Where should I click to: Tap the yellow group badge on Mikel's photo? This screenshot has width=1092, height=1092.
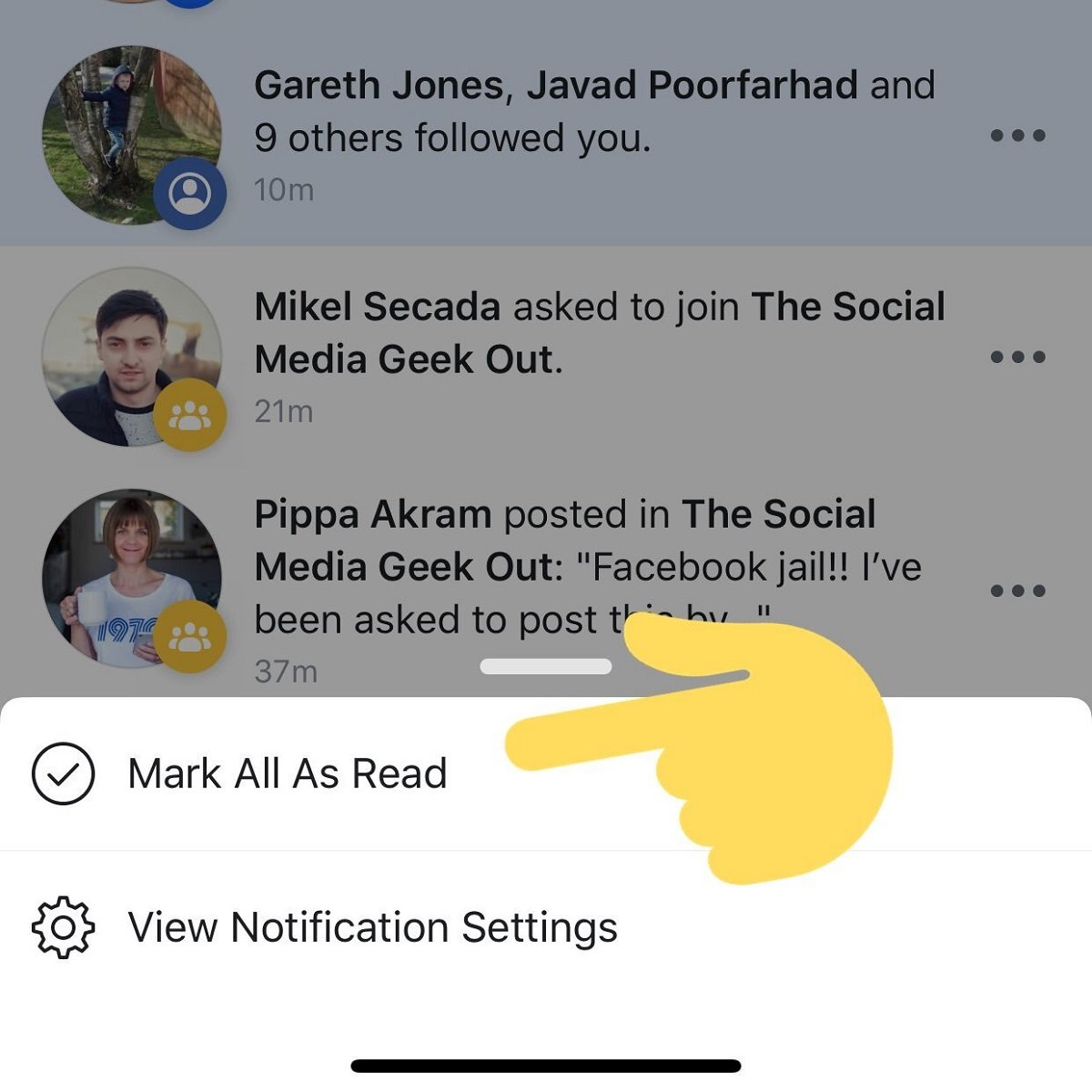[x=189, y=416]
